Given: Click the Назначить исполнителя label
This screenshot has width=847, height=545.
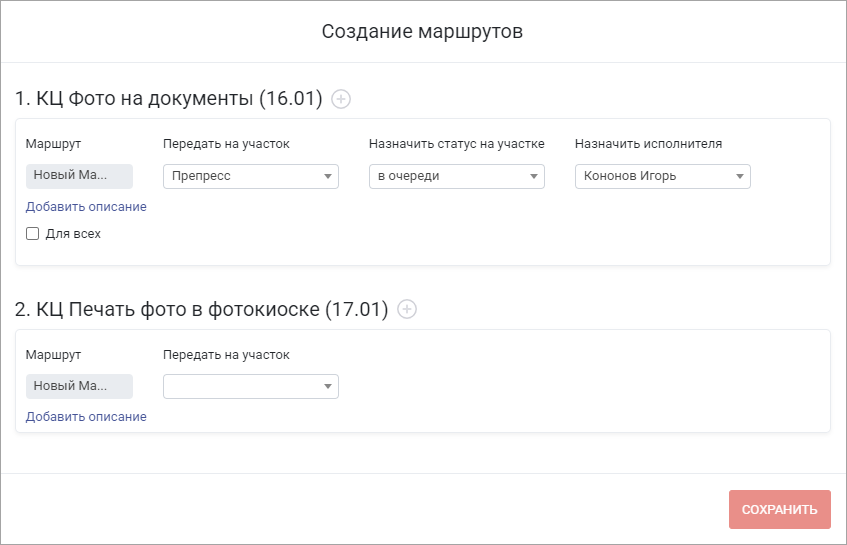Looking at the screenshot, I should [x=648, y=144].
